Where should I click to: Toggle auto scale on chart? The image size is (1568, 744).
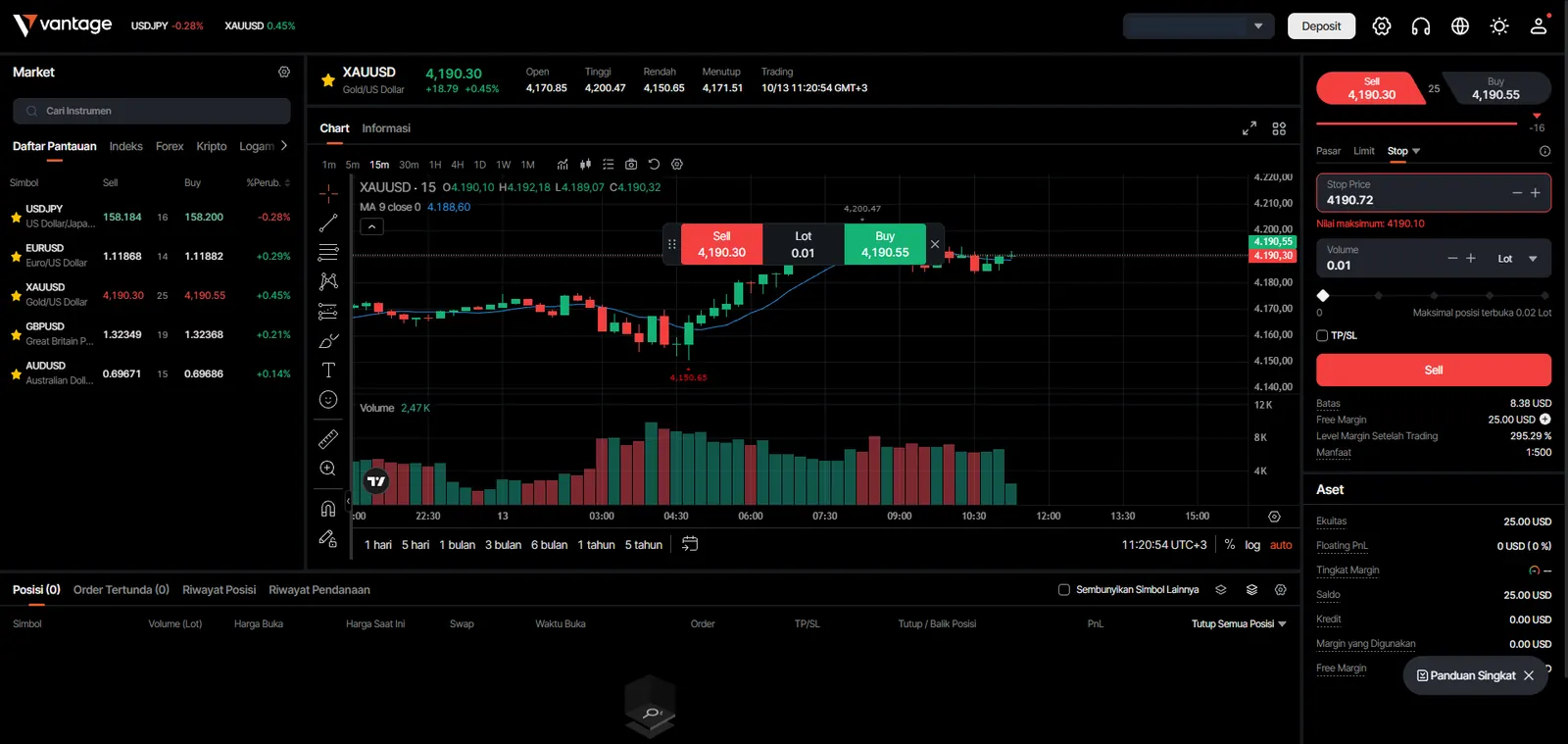[x=1281, y=545]
